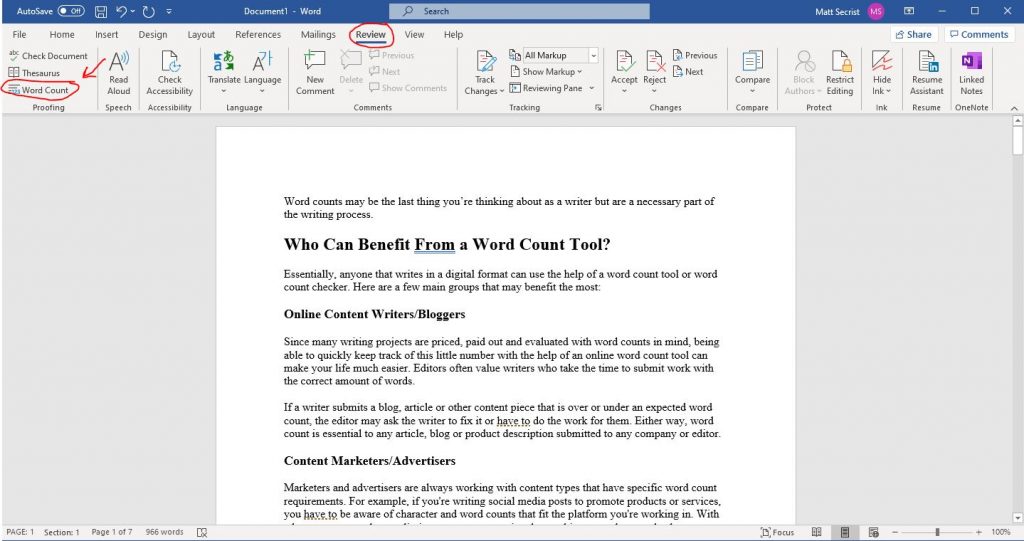Click the 100% zoom level
The height and width of the screenshot is (541, 1024).
pyautogui.click(x=1000, y=532)
